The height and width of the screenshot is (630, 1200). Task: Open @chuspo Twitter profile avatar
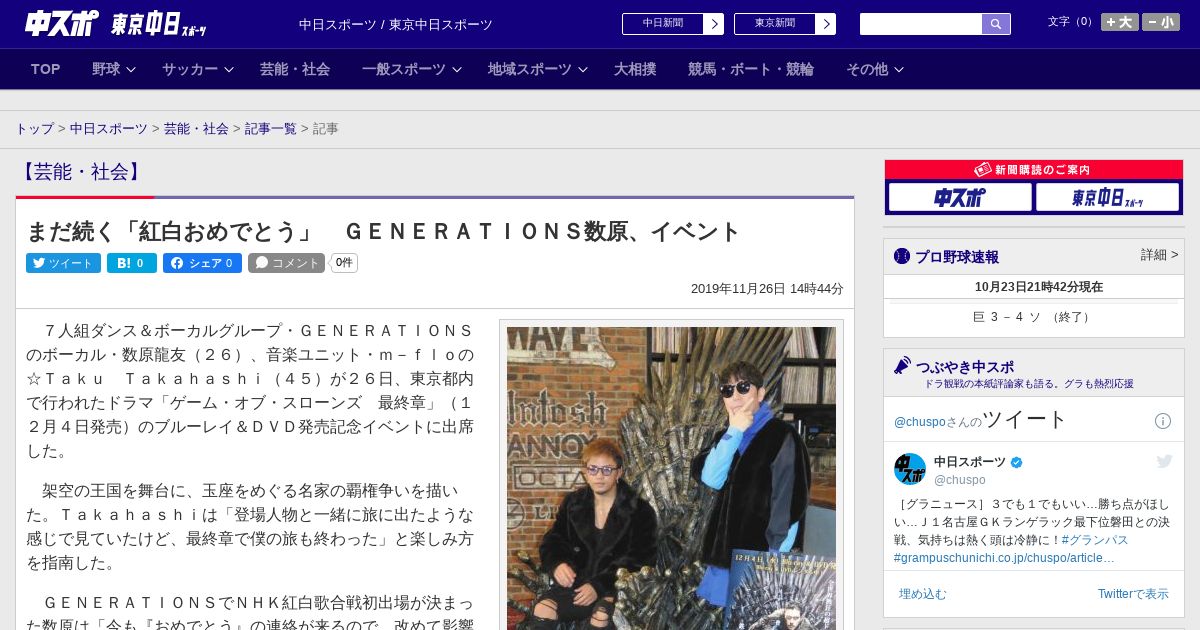(x=910, y=469)
